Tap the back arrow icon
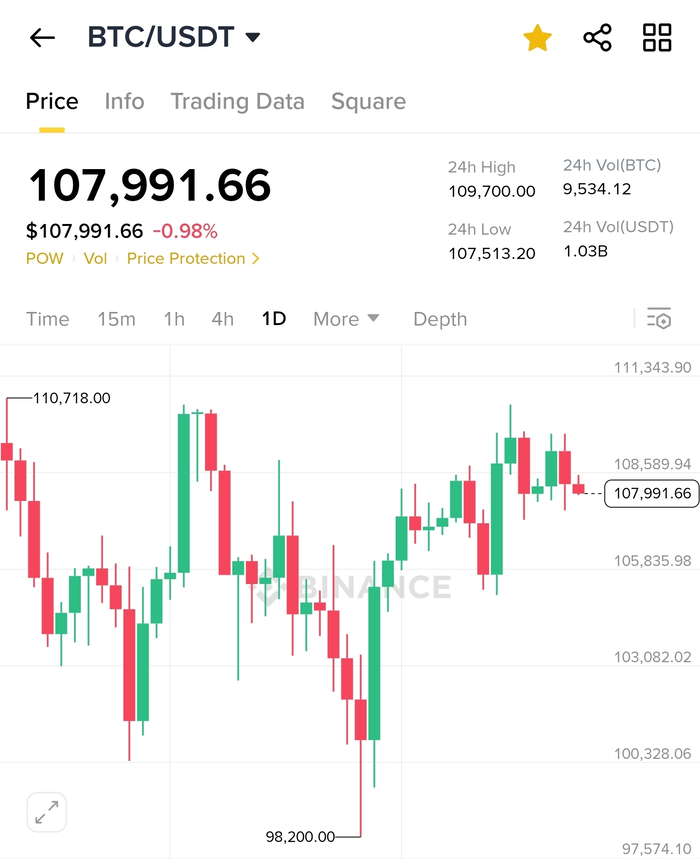The height and width of the screenshot is (859, 700). (42, 38)
